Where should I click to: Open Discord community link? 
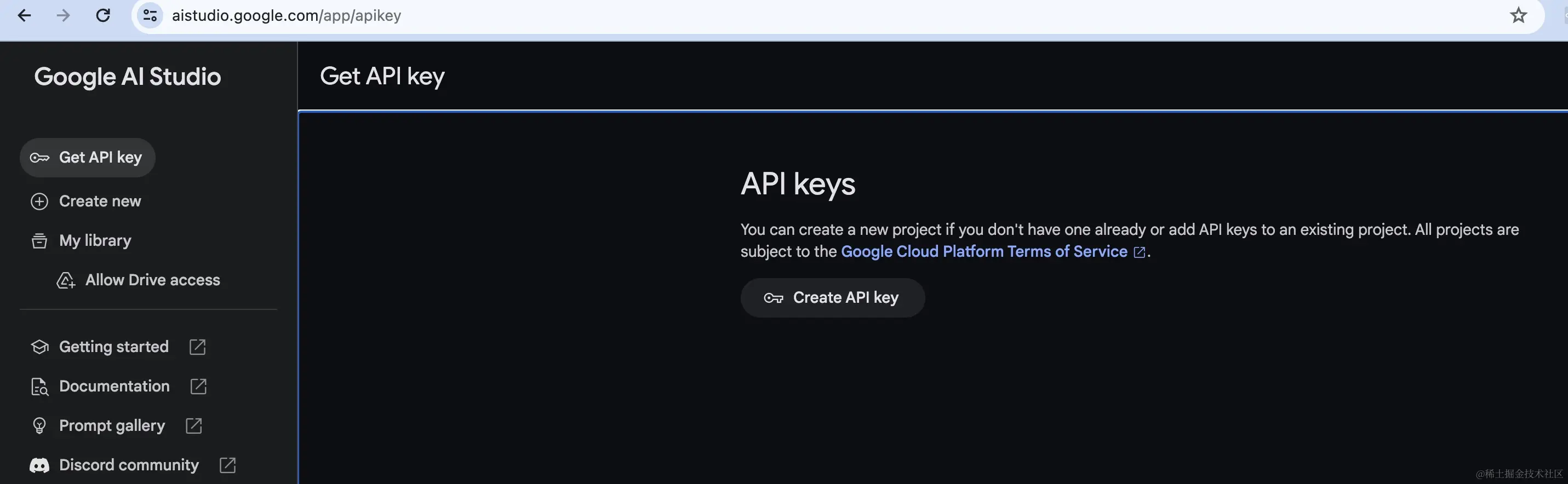coord(128,465)
